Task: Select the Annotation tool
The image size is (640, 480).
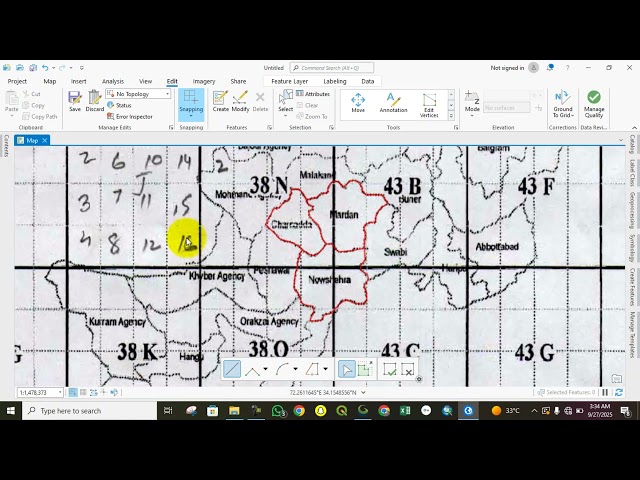Action: 393,102
